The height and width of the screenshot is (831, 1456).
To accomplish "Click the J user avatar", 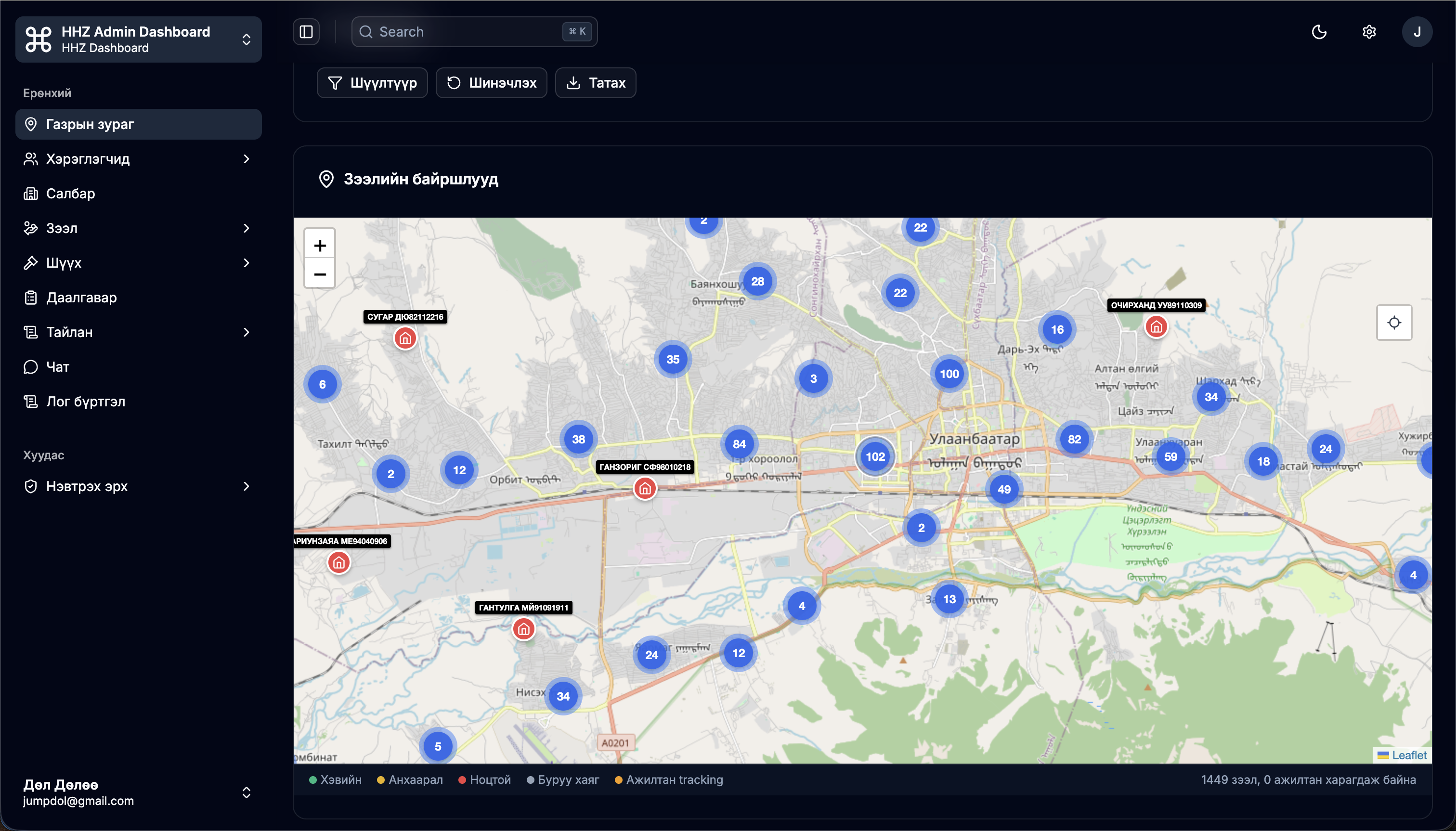I will coord(1417,32).
